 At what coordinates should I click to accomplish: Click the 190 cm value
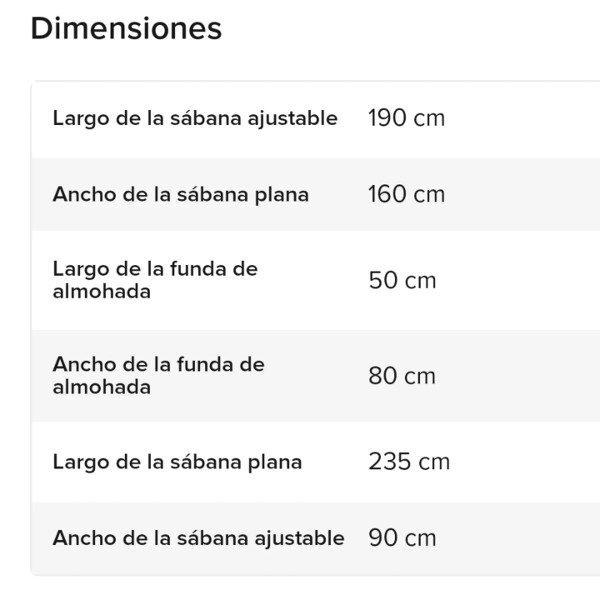click(x=406, y=118)
